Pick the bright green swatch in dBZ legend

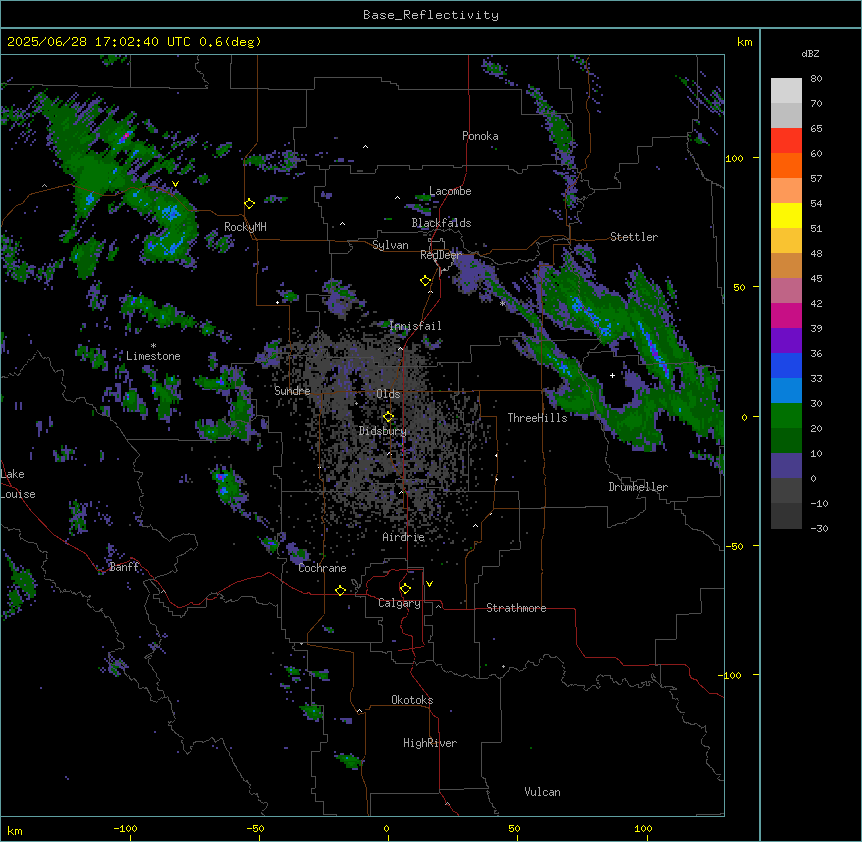point(786,416)
